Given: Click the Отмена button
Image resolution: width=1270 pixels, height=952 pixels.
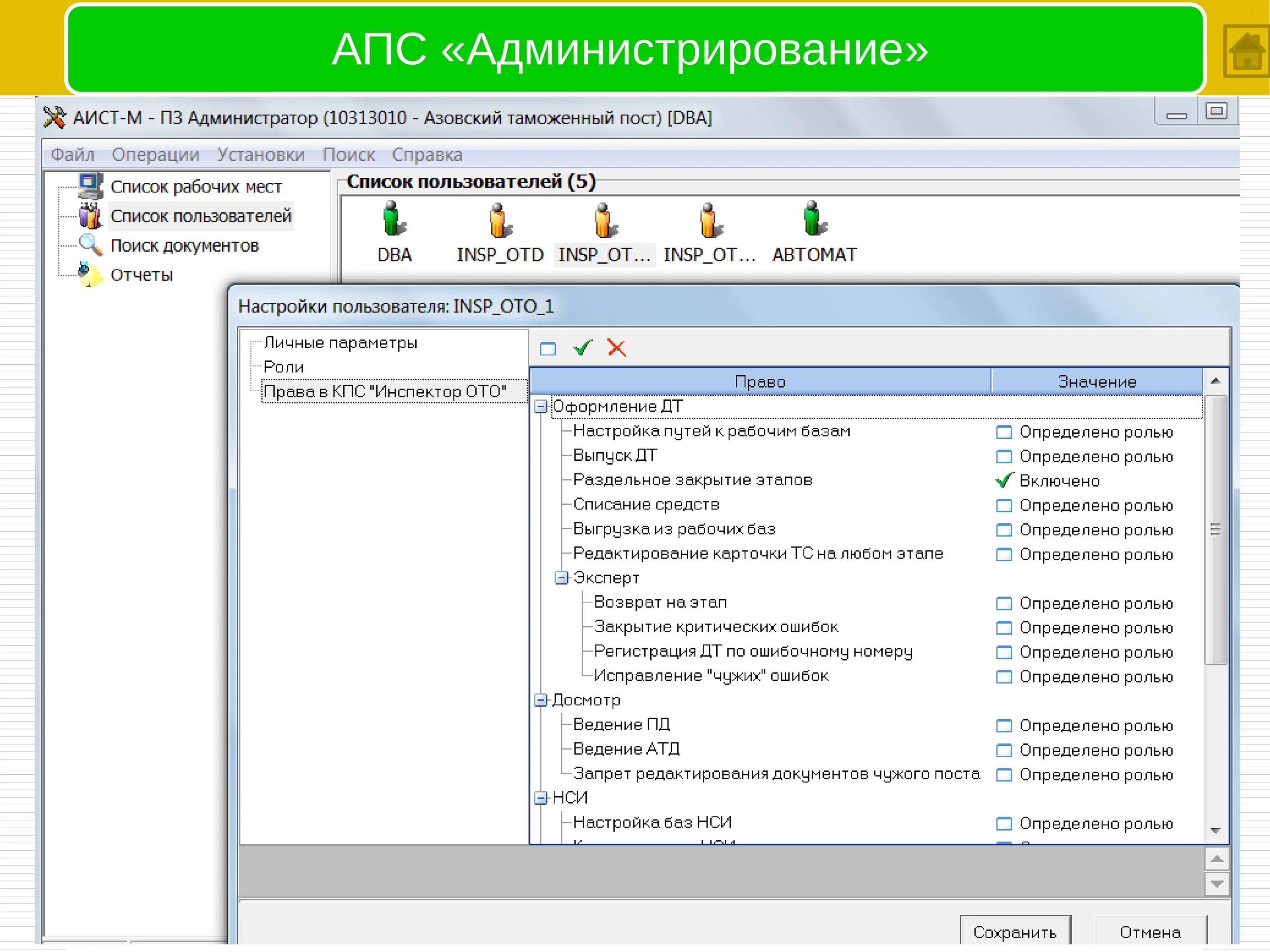Looking at the screenshot, I should (x=1150, y=932).
